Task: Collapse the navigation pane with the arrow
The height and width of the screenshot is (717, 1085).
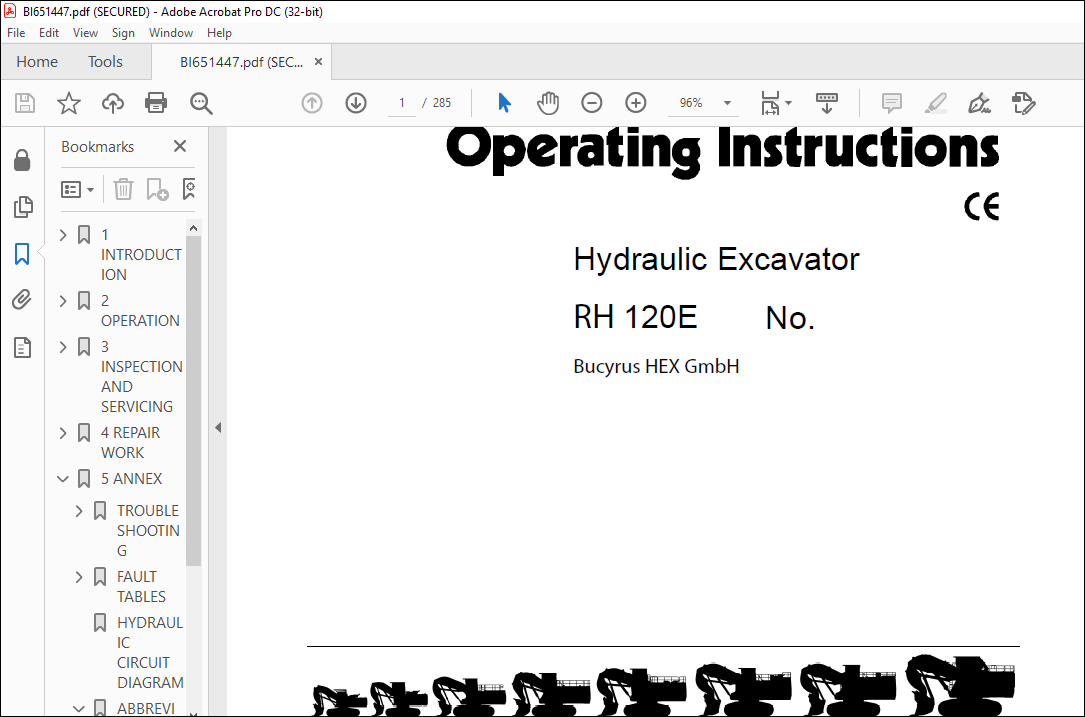Action: 218,428
